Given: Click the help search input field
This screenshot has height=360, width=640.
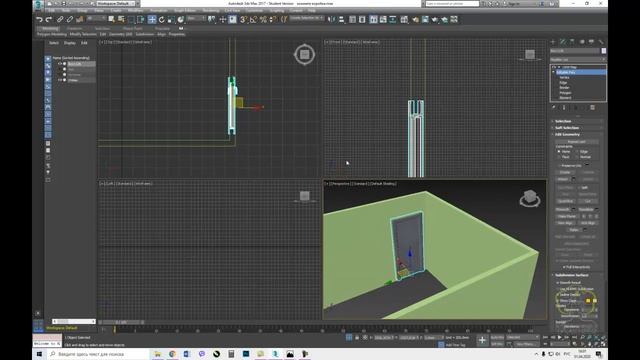Looking at the screenshot, I should (452, 3).
